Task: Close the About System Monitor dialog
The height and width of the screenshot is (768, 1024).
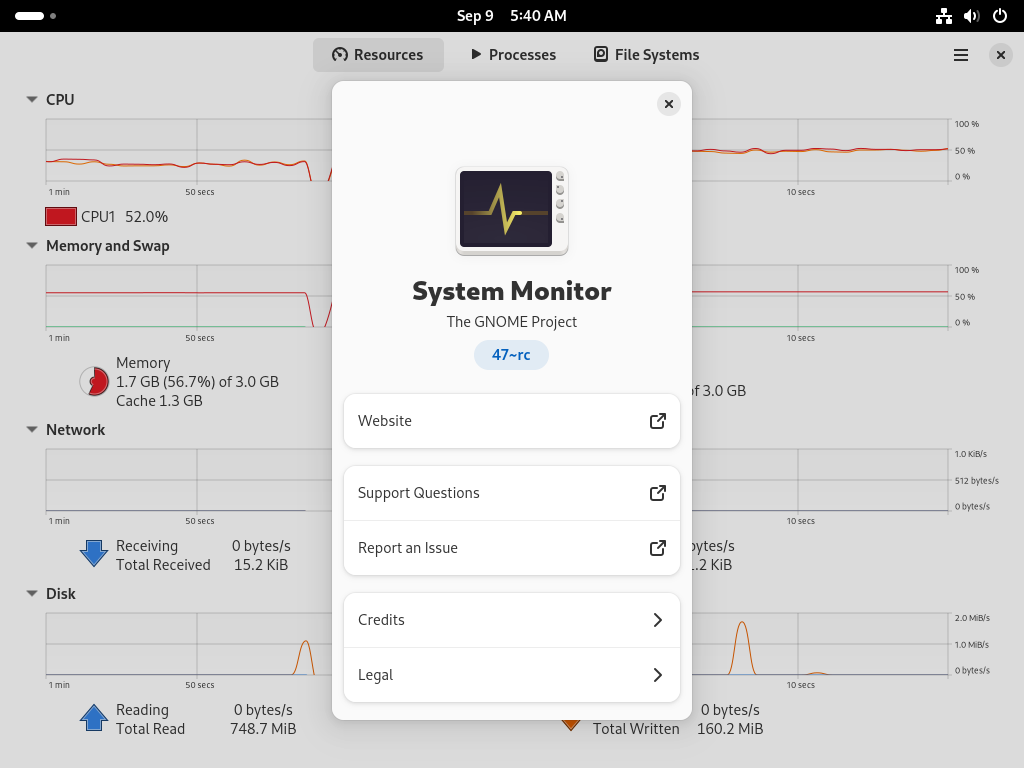Action: (669, 104)
